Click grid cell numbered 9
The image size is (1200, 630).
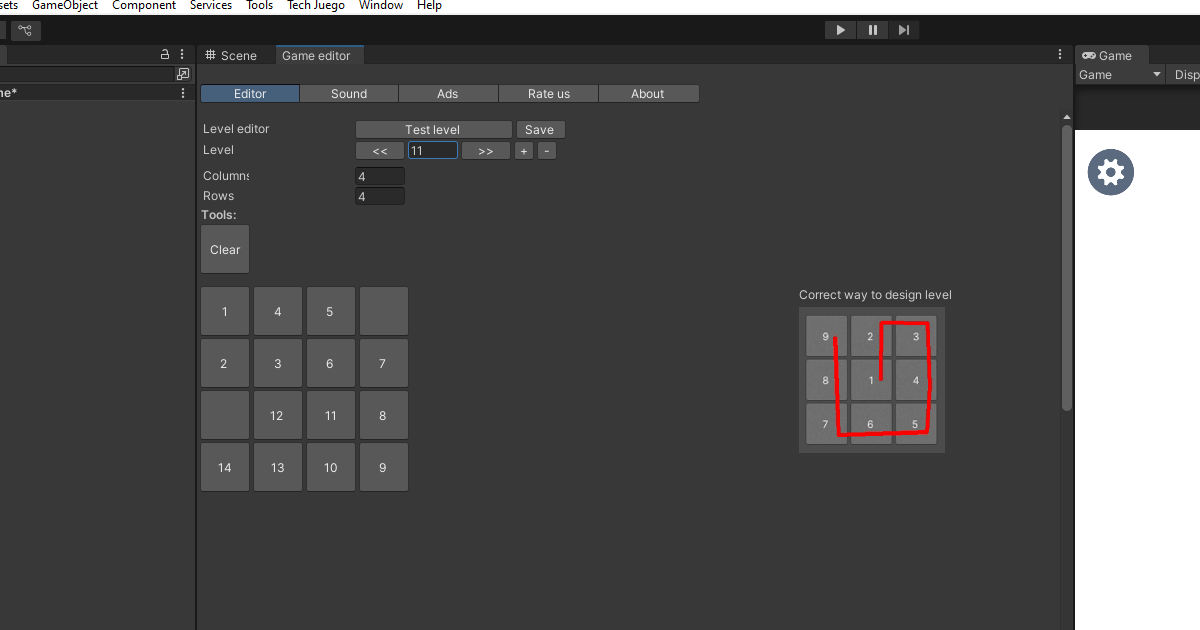[x=384, y=467]
